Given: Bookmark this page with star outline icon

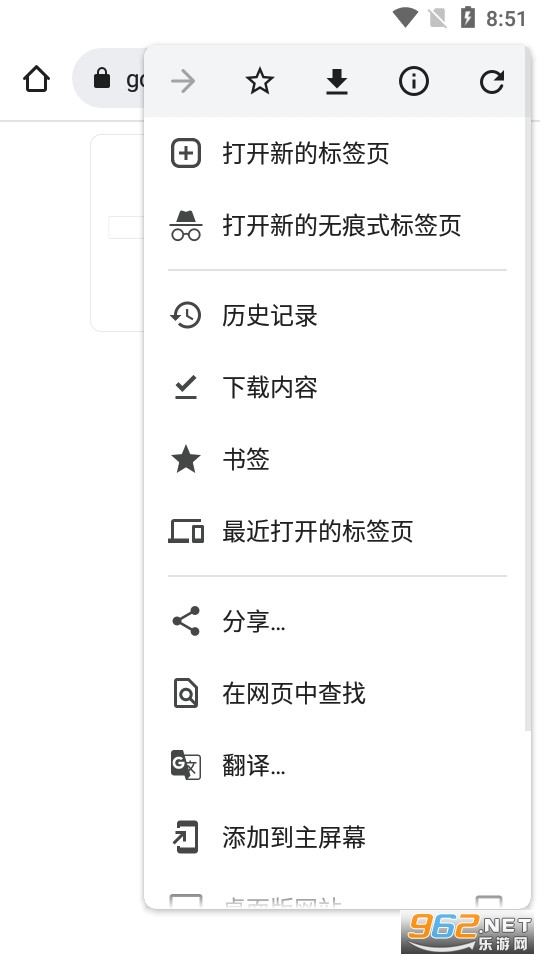Looking at the screenshot, I should coord(260,81).
